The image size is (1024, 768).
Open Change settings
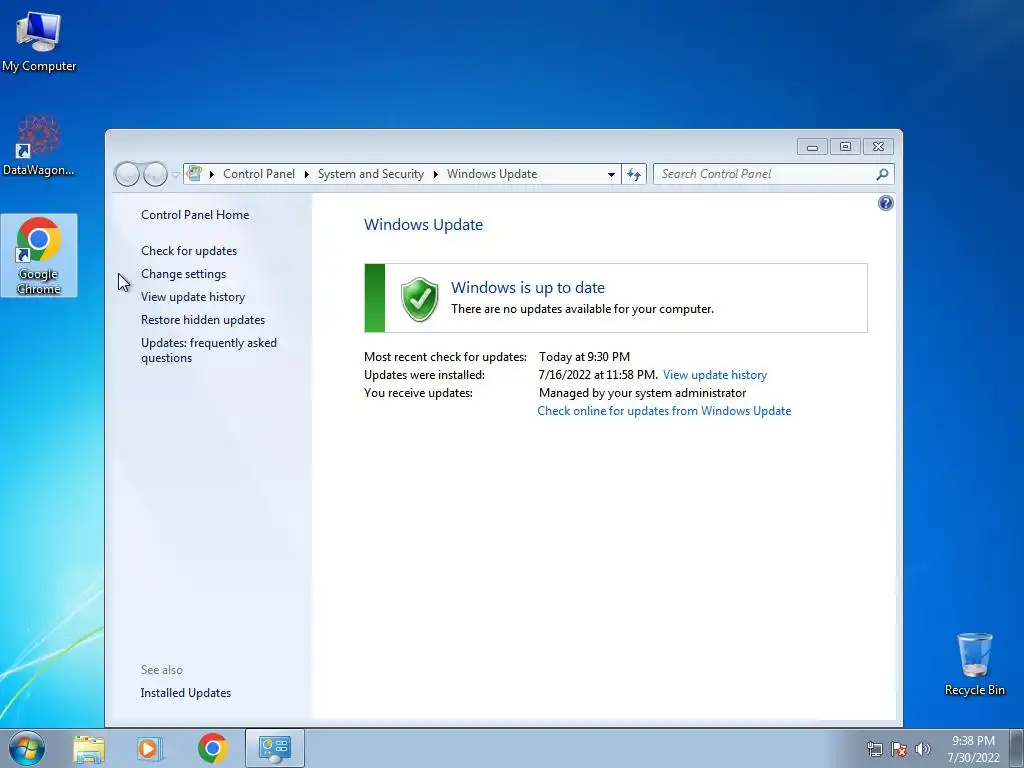tap(184, 274)
